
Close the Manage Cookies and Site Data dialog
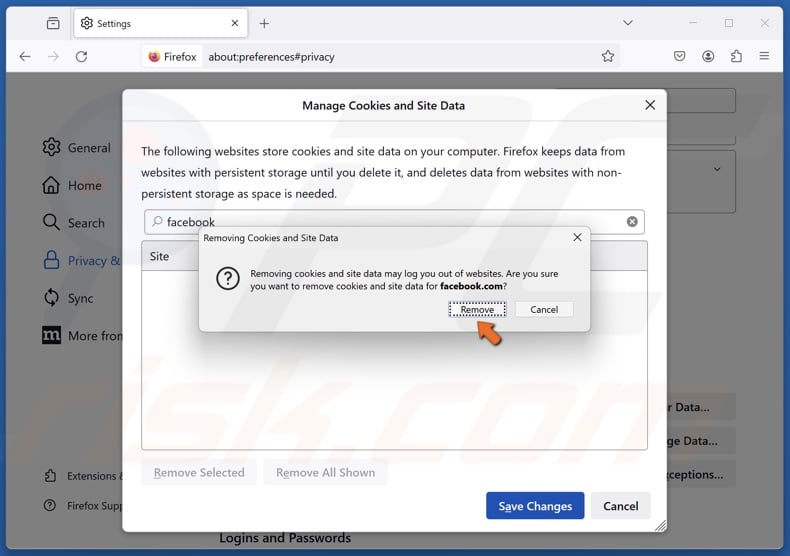(x=650, y=105)
